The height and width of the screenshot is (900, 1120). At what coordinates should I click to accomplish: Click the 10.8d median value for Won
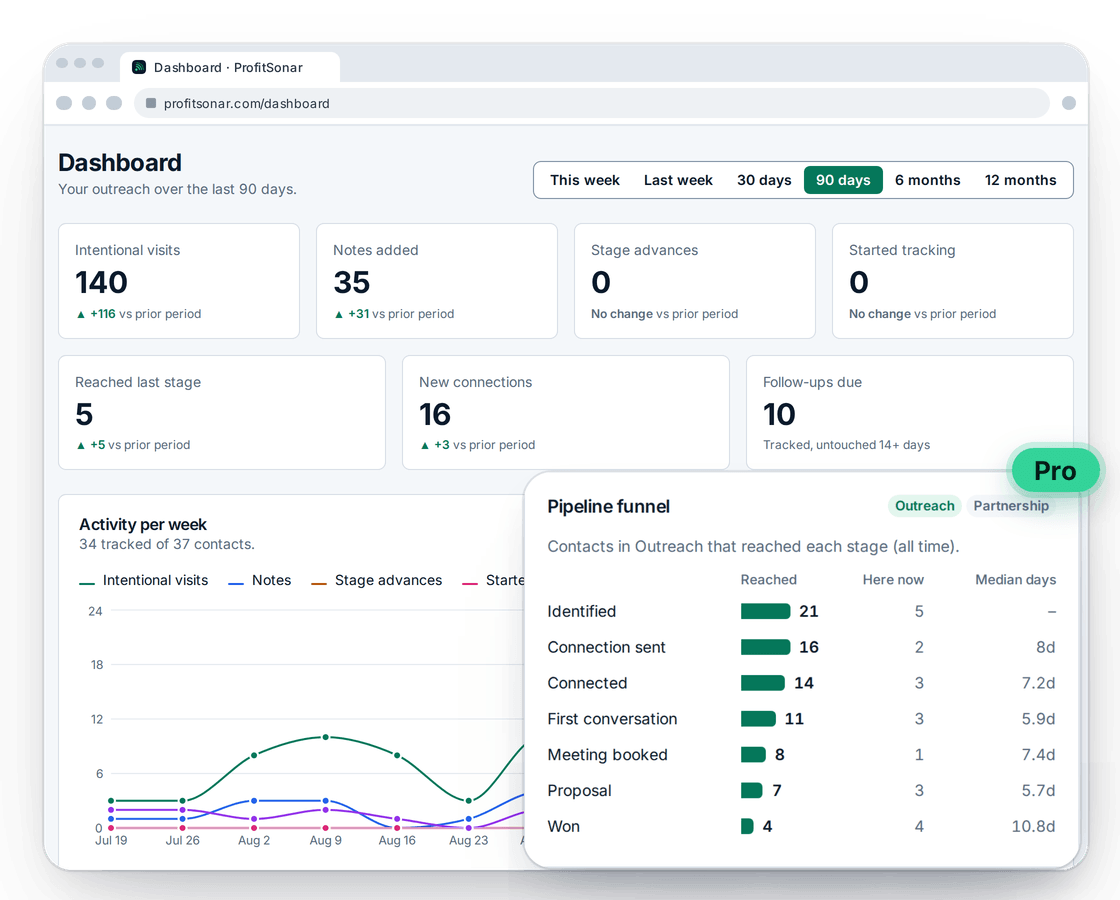coord(1033,826)
